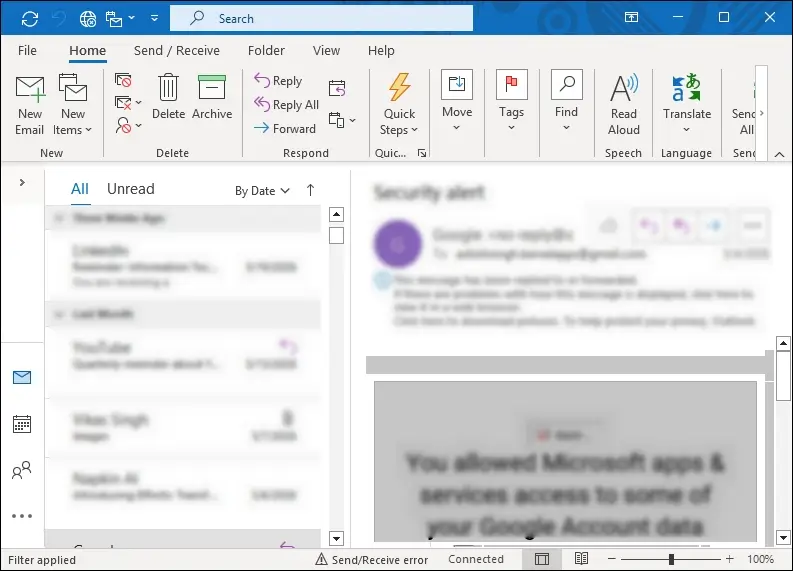Image resolution: width=793 pixels, height=571 pixels.
Task: Filter the list by Unread
Action: pyautogui.click(x=130, y=189)
